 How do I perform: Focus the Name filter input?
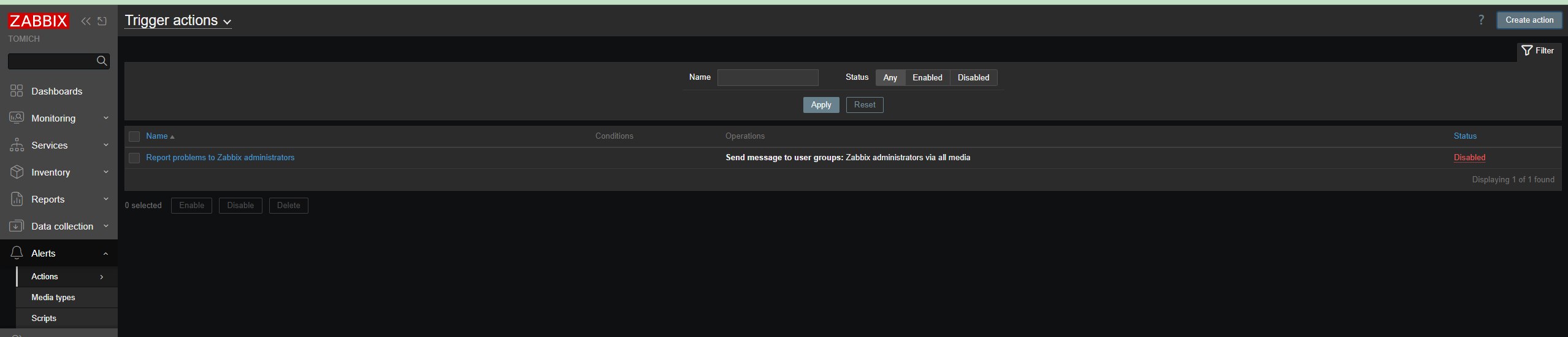point(768,77)
